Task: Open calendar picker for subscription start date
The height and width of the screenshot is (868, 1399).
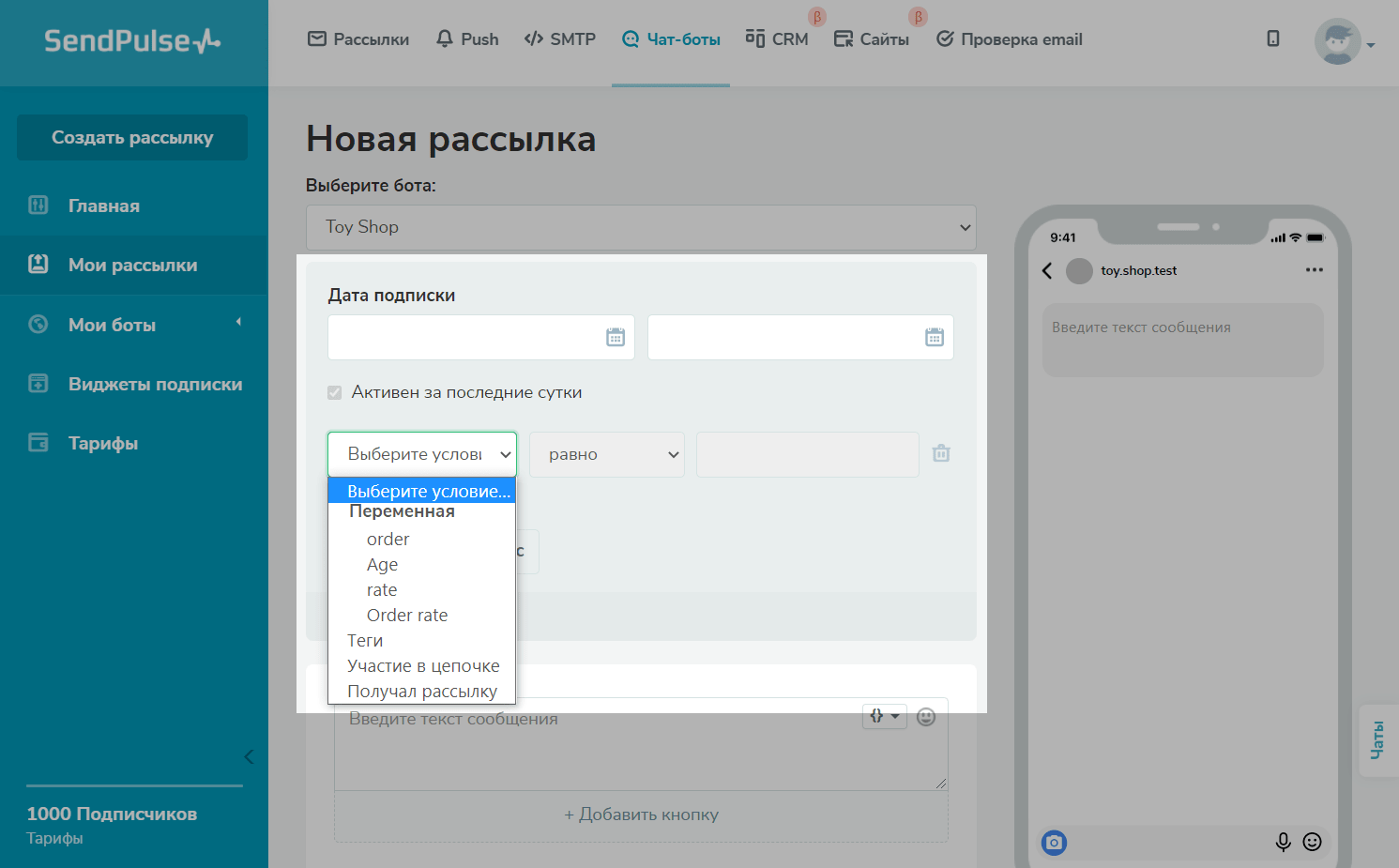Action: (616, 337)
